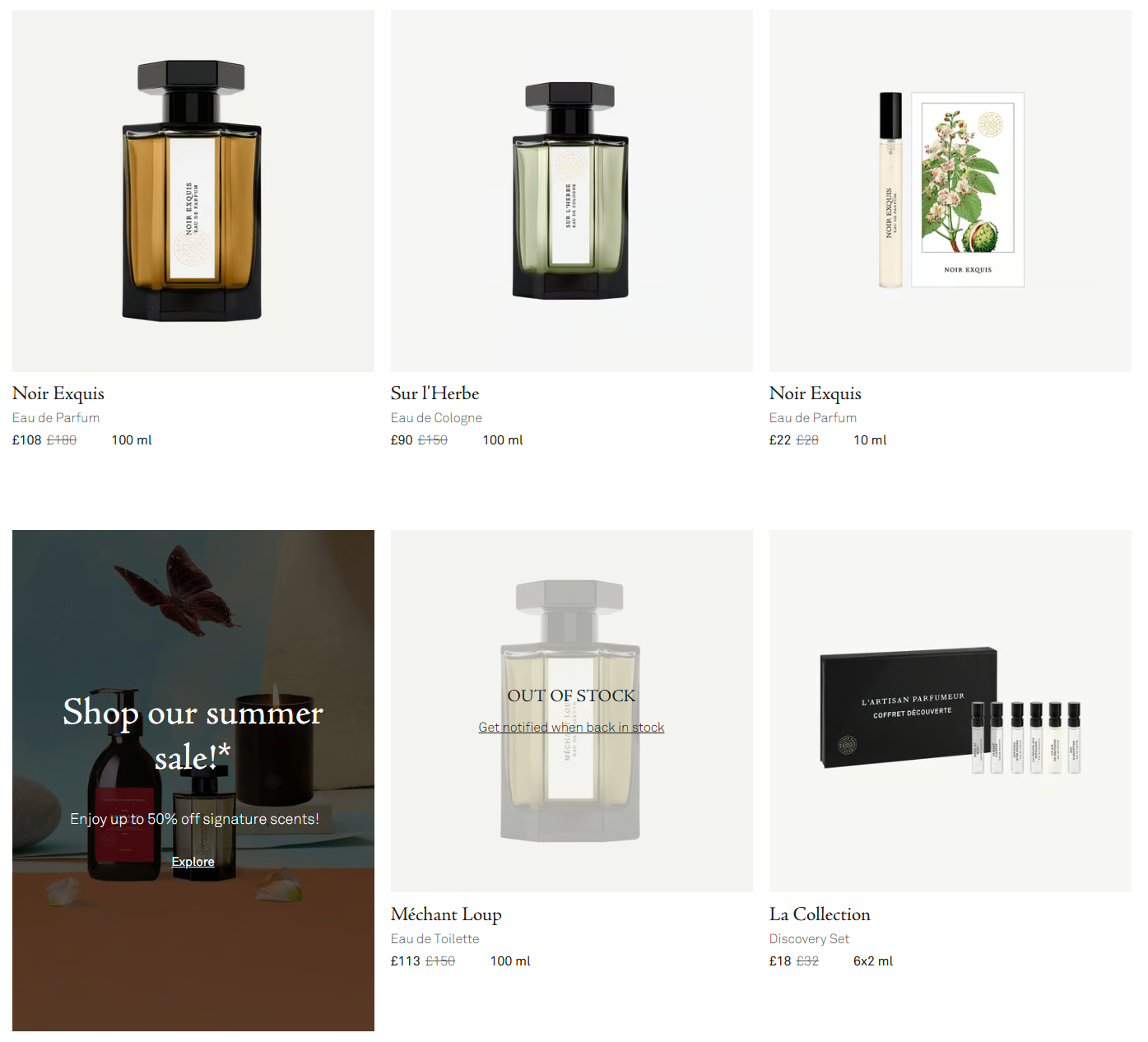Open the Noir Exquis 10 ml travel spray image

coord(950,191)
